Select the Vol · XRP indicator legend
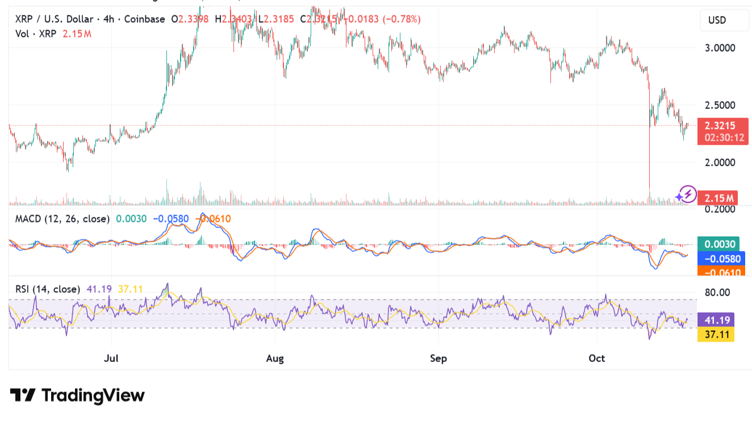This screenshot has height=421, width=752. (36, 34)
